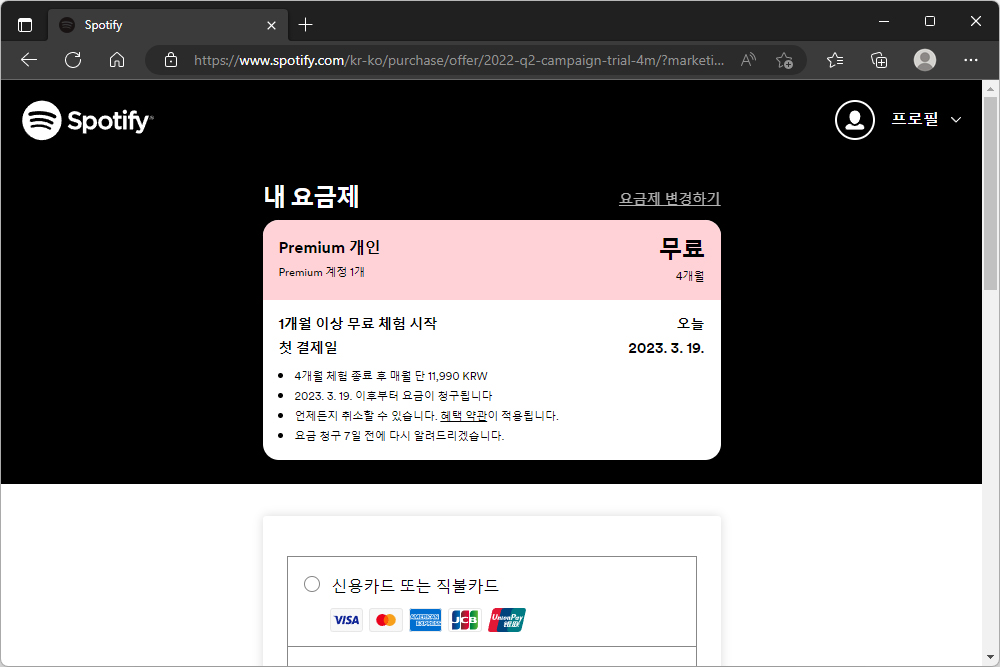Click the 1개월 이상 무료 체험 시작 text
Image resolution: width=1000 pixels, height=667 pixels.
pos(358,323)
